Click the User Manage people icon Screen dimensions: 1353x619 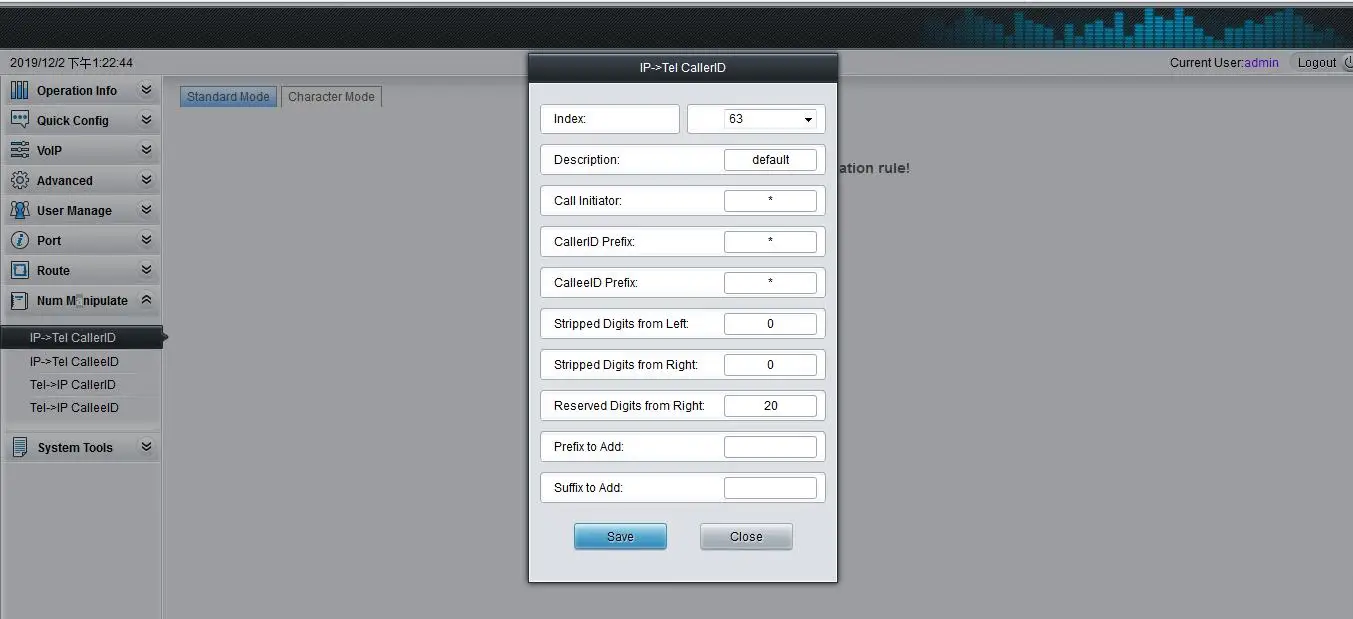coord(19,211)
